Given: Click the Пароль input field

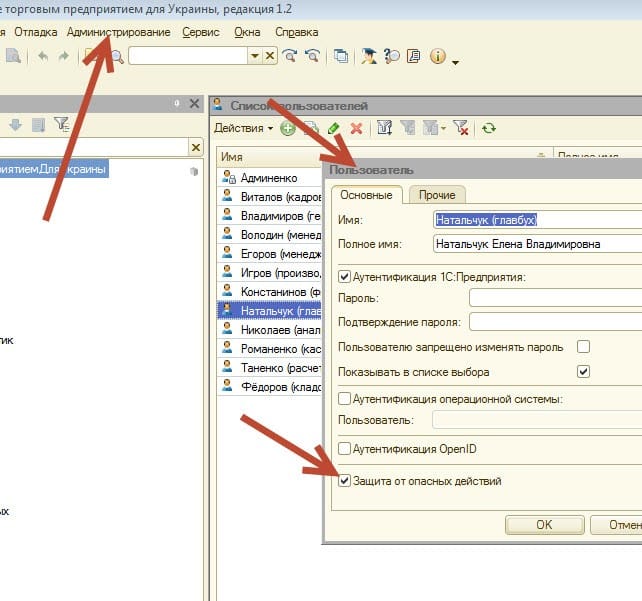Looking at the screenshot, I should point(555,297).
